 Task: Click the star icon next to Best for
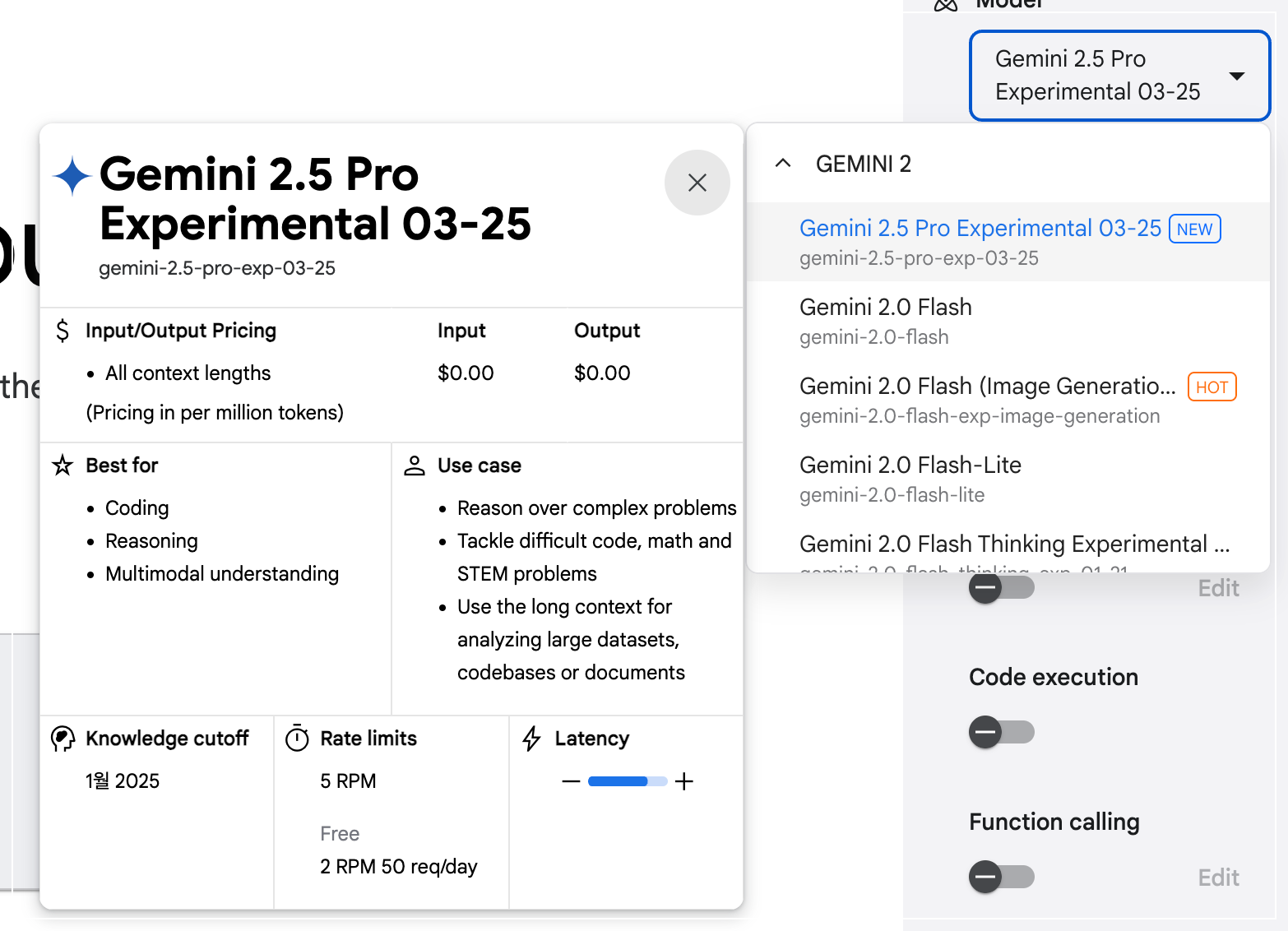(x=62, y=465)
